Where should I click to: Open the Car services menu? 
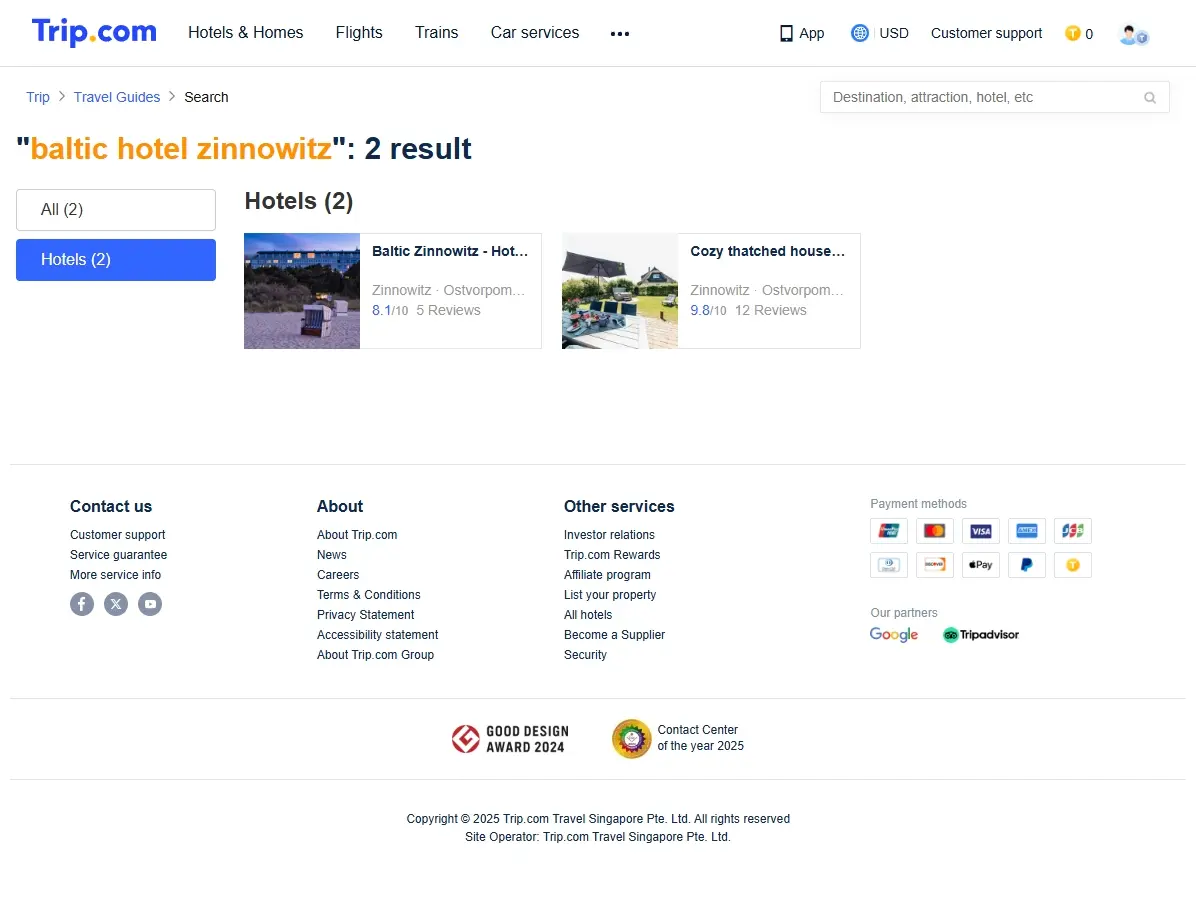coord(535,33)
